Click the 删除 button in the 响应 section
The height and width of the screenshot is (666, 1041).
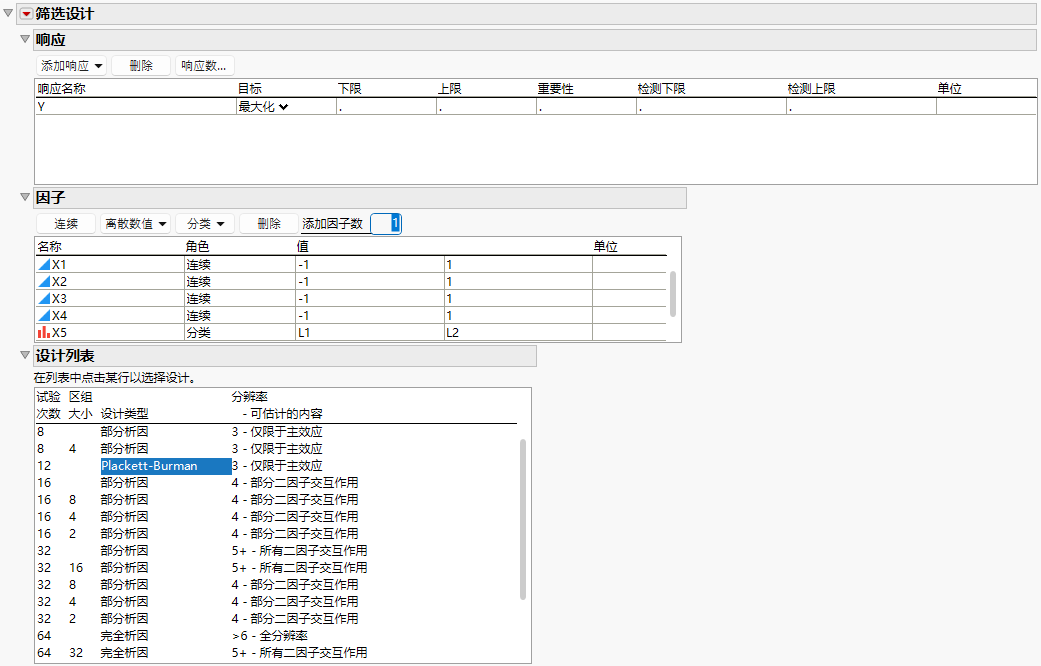pos(141,66)
